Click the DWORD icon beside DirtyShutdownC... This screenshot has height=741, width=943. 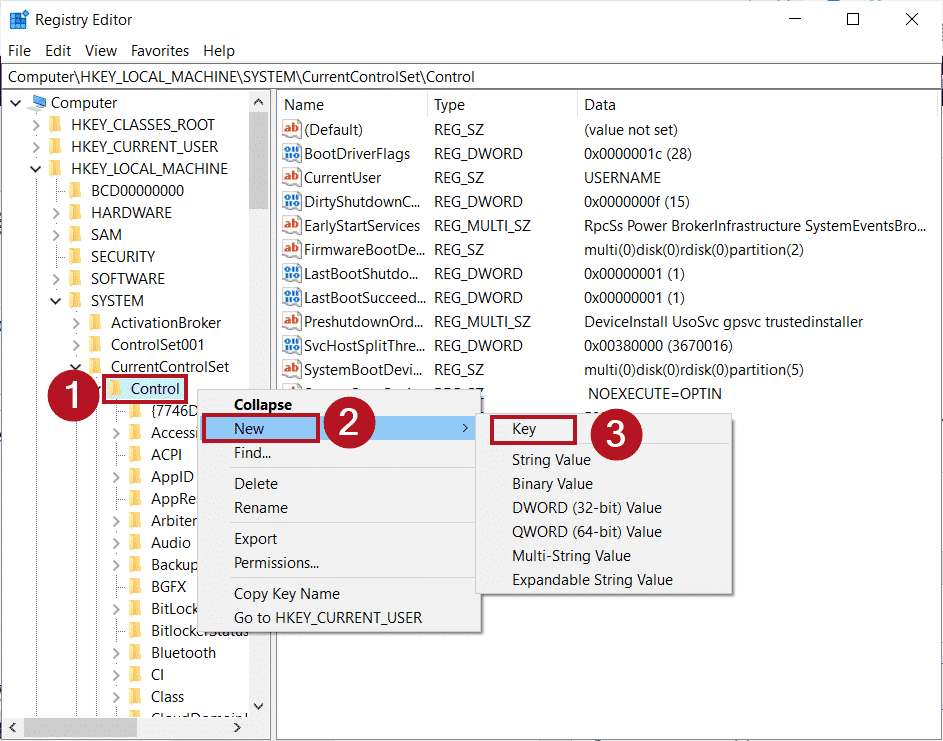pos(292,201)
